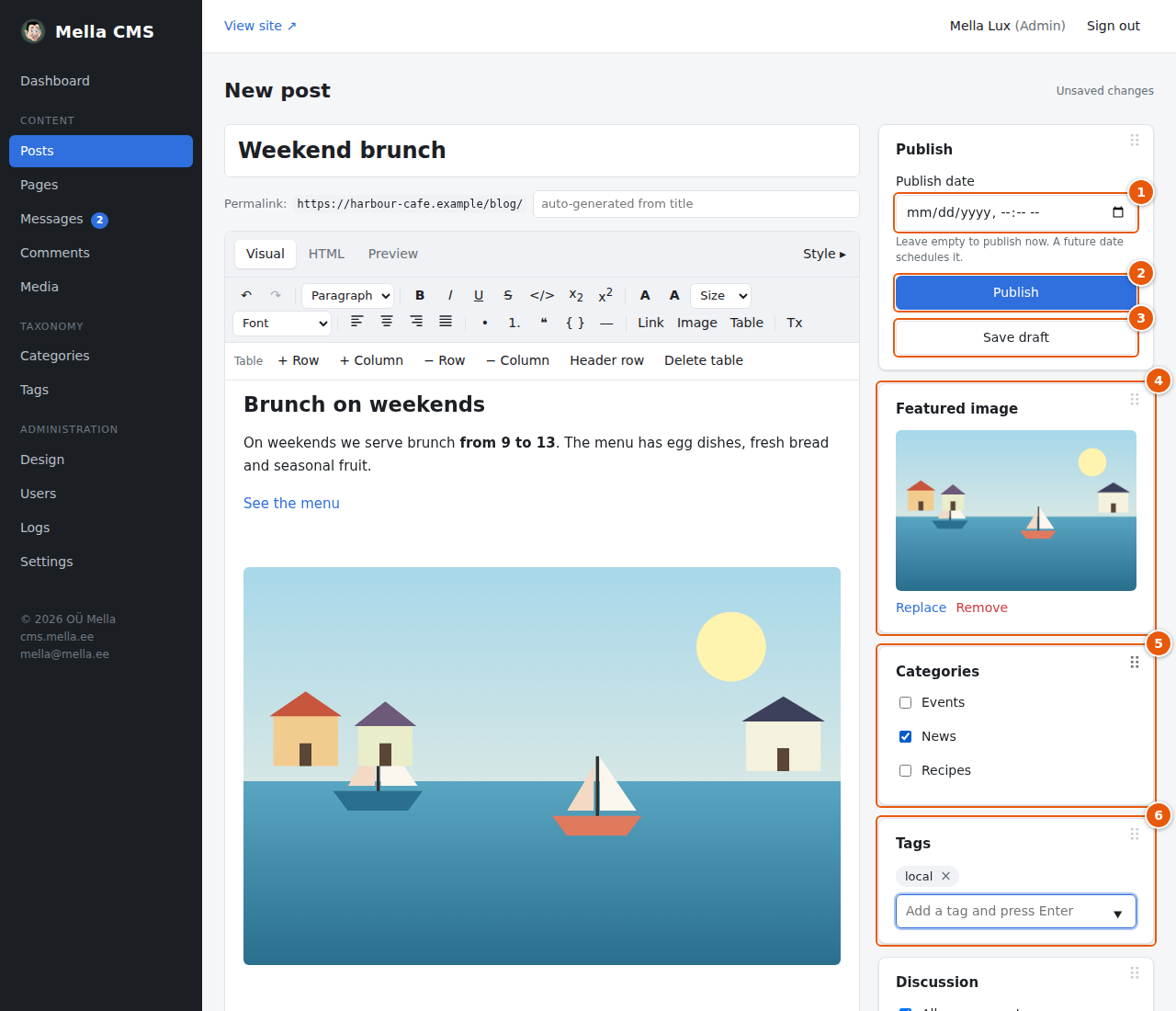Screen dimensions: 1176x1011
Task: Insert a bulleted list
Action: [485, 323]
